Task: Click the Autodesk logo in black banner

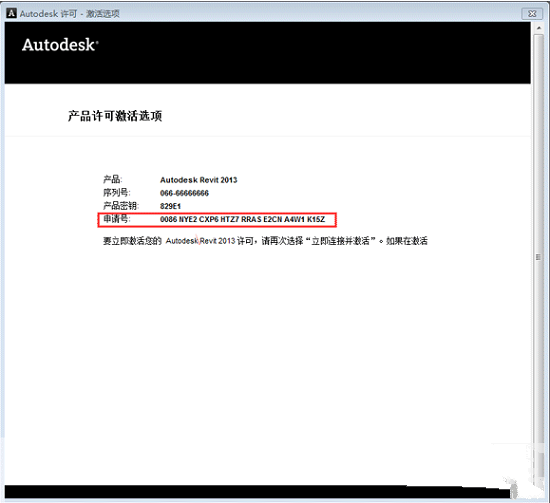Action: click(60, 45)
